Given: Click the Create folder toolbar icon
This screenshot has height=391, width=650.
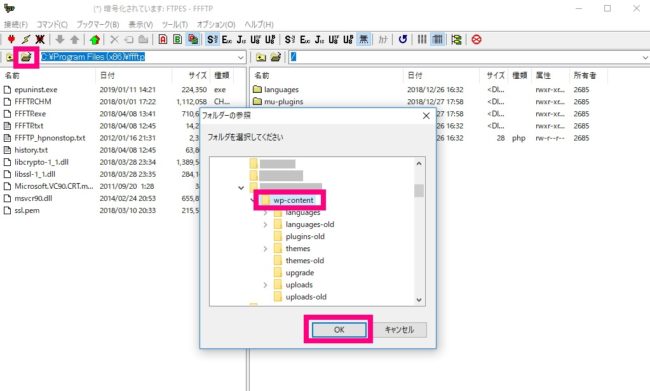Looking at the screenshot, I should point(143,39).
